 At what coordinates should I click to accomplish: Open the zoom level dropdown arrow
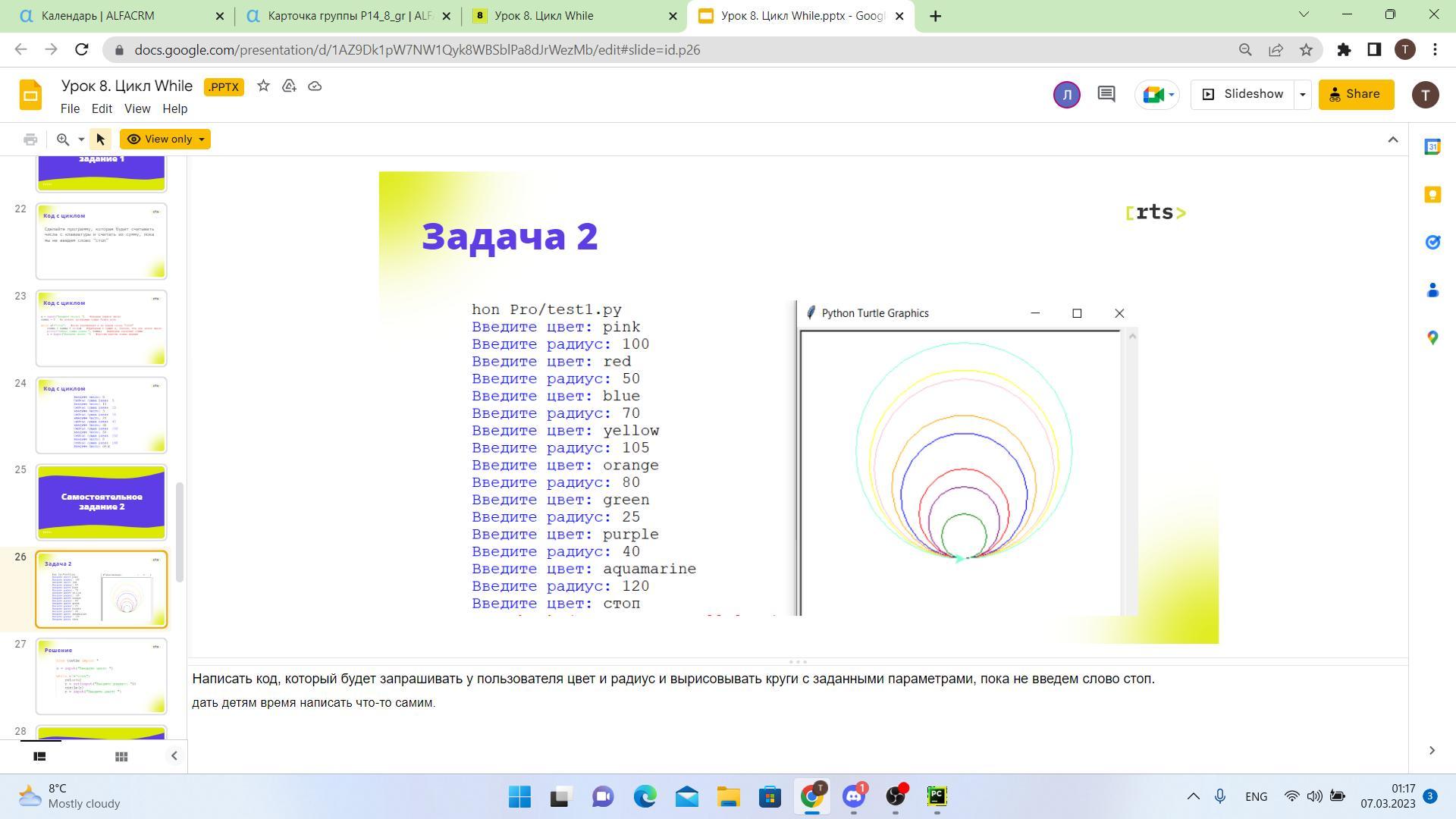(81, 140)
